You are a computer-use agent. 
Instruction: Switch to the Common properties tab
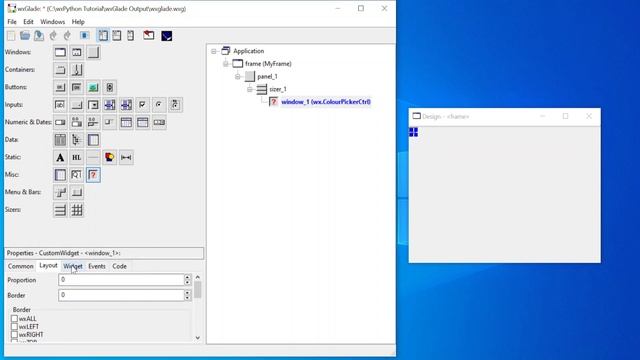pos(20,266)
